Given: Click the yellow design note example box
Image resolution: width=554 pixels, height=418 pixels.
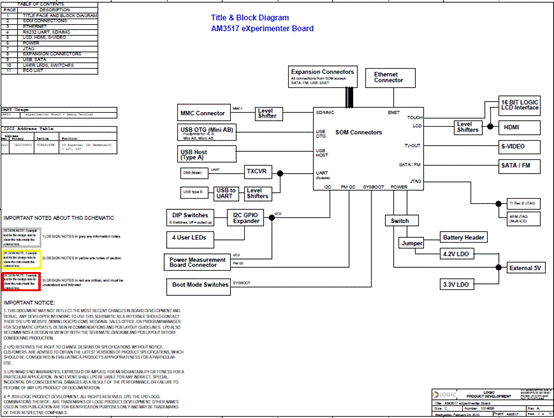Looking at the screenshot, I should click(x=21, y=260).
